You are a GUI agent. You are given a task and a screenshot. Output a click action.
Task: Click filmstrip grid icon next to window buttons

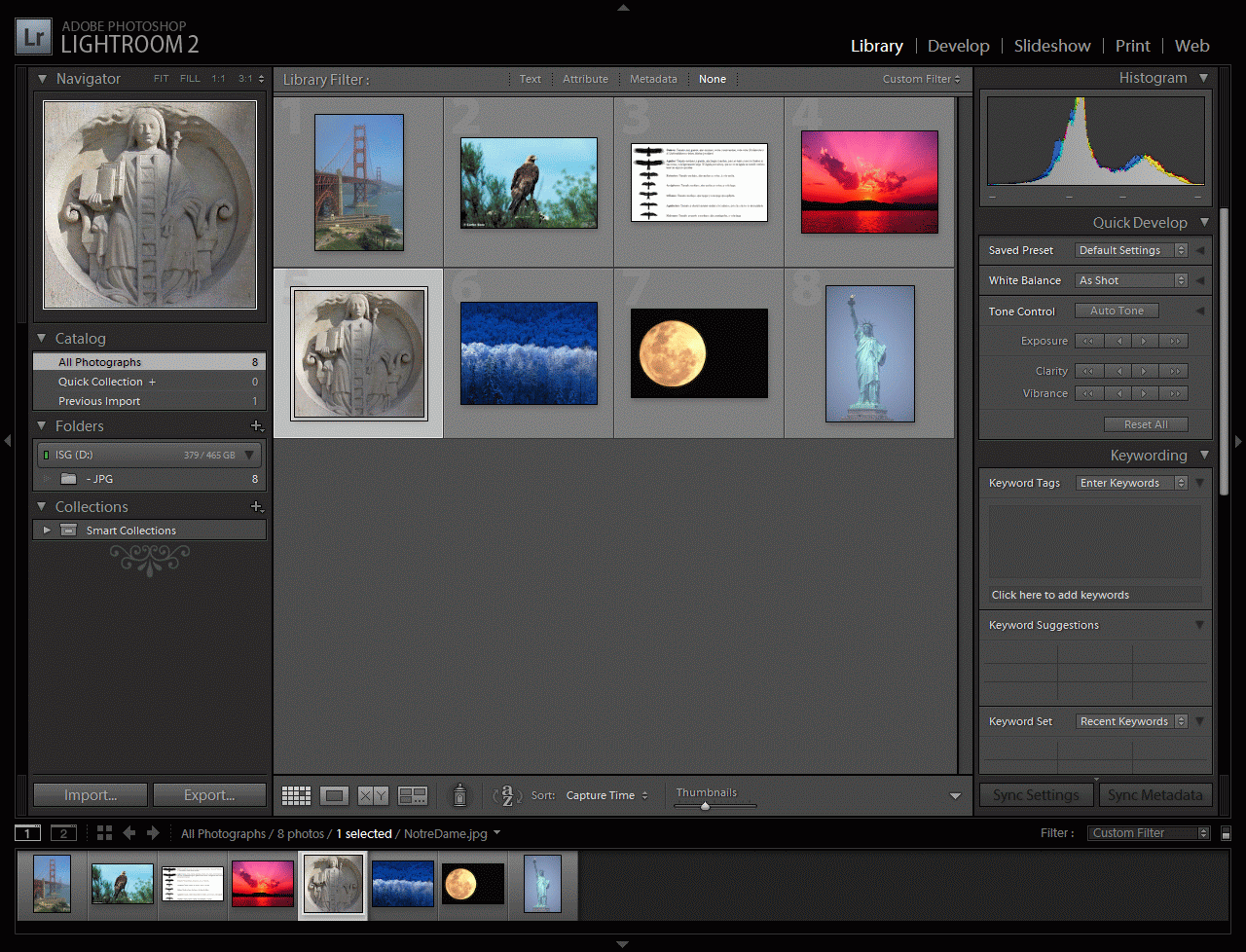(104, 833)
